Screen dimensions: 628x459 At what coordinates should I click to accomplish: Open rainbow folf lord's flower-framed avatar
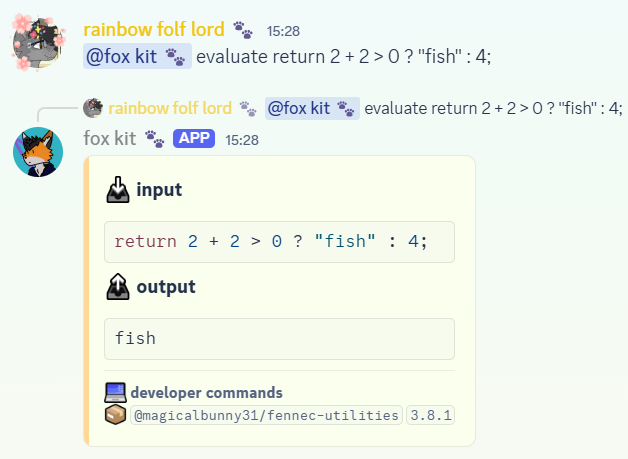38,43
